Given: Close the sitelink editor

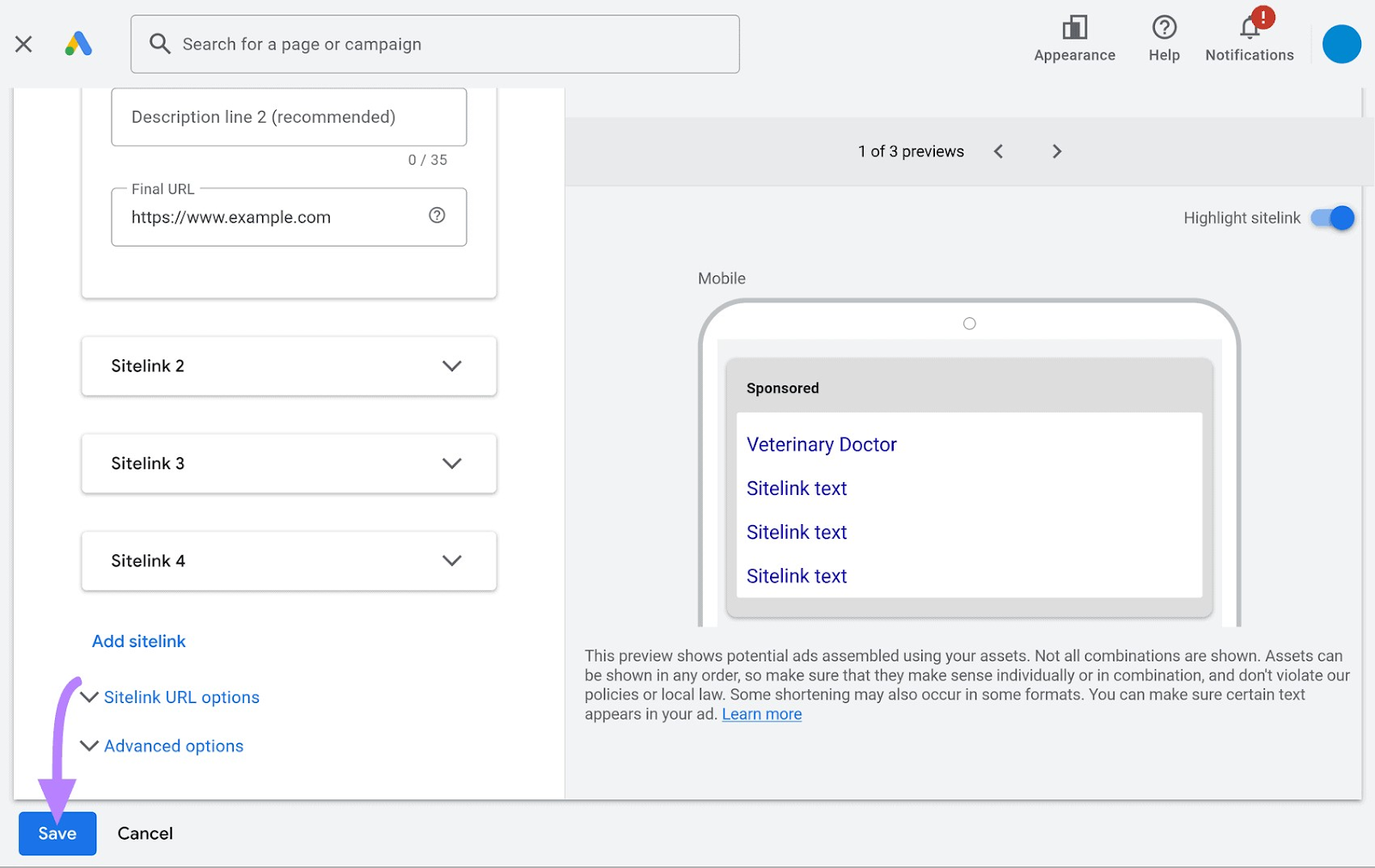Looking at the screenshot, I should coord(23,44).
